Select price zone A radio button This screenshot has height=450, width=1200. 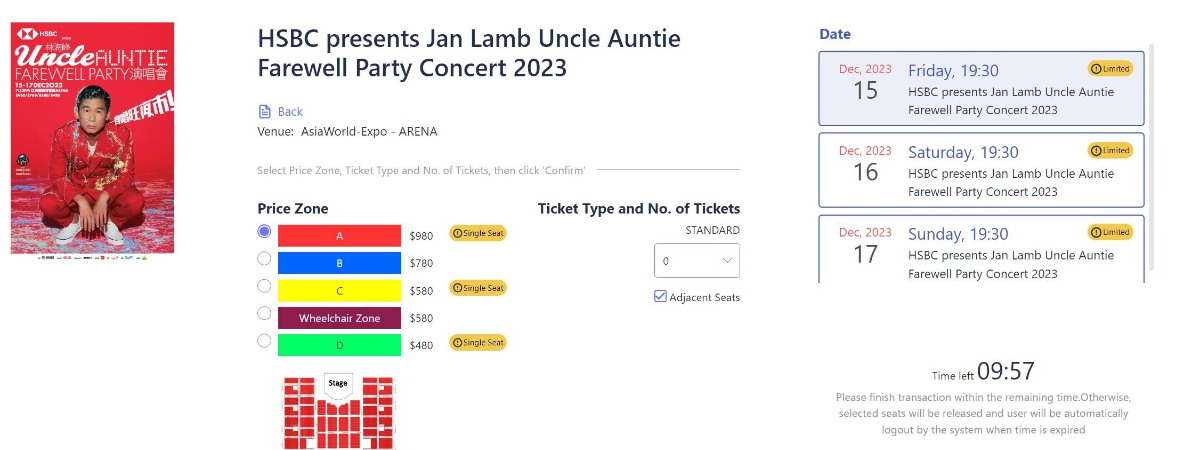pos(264,231)
